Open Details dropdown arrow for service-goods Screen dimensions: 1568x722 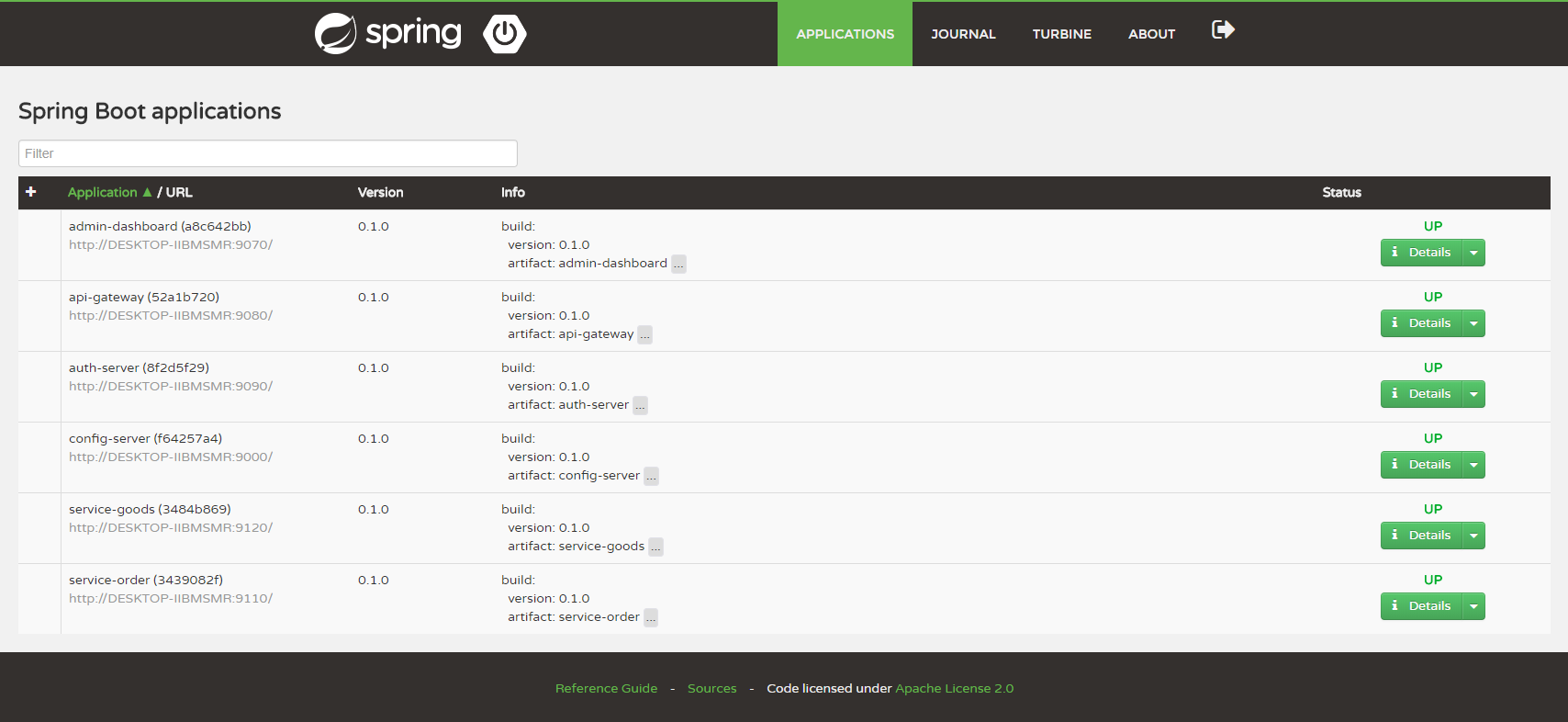(1473, 536)
